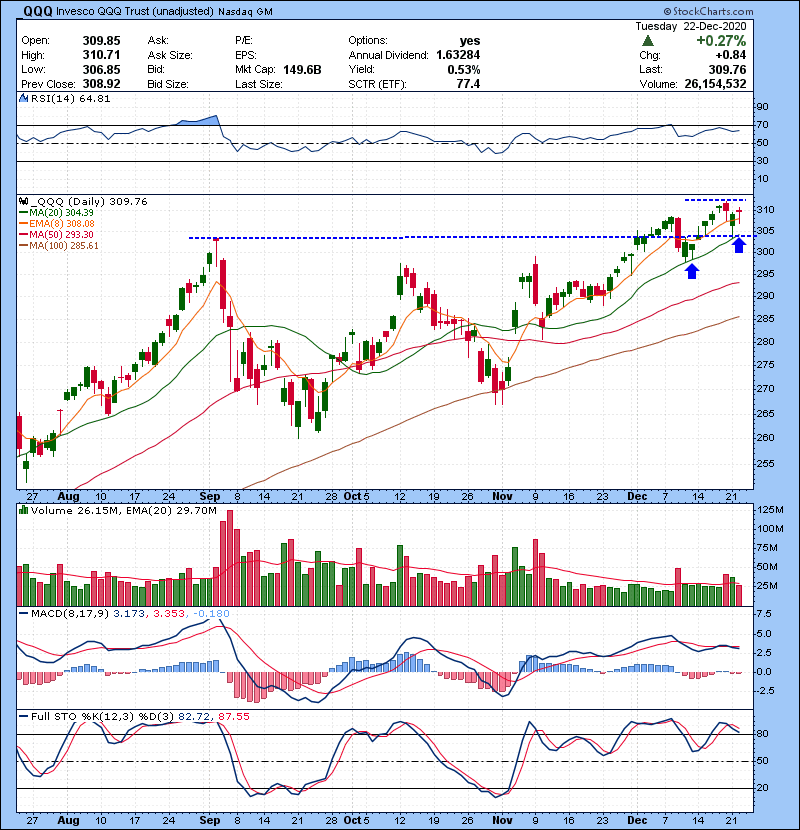Click the "Invesco QQQ Trust (unadjusted)" title
Screen dimensions: 800x830
click(135, 11)
